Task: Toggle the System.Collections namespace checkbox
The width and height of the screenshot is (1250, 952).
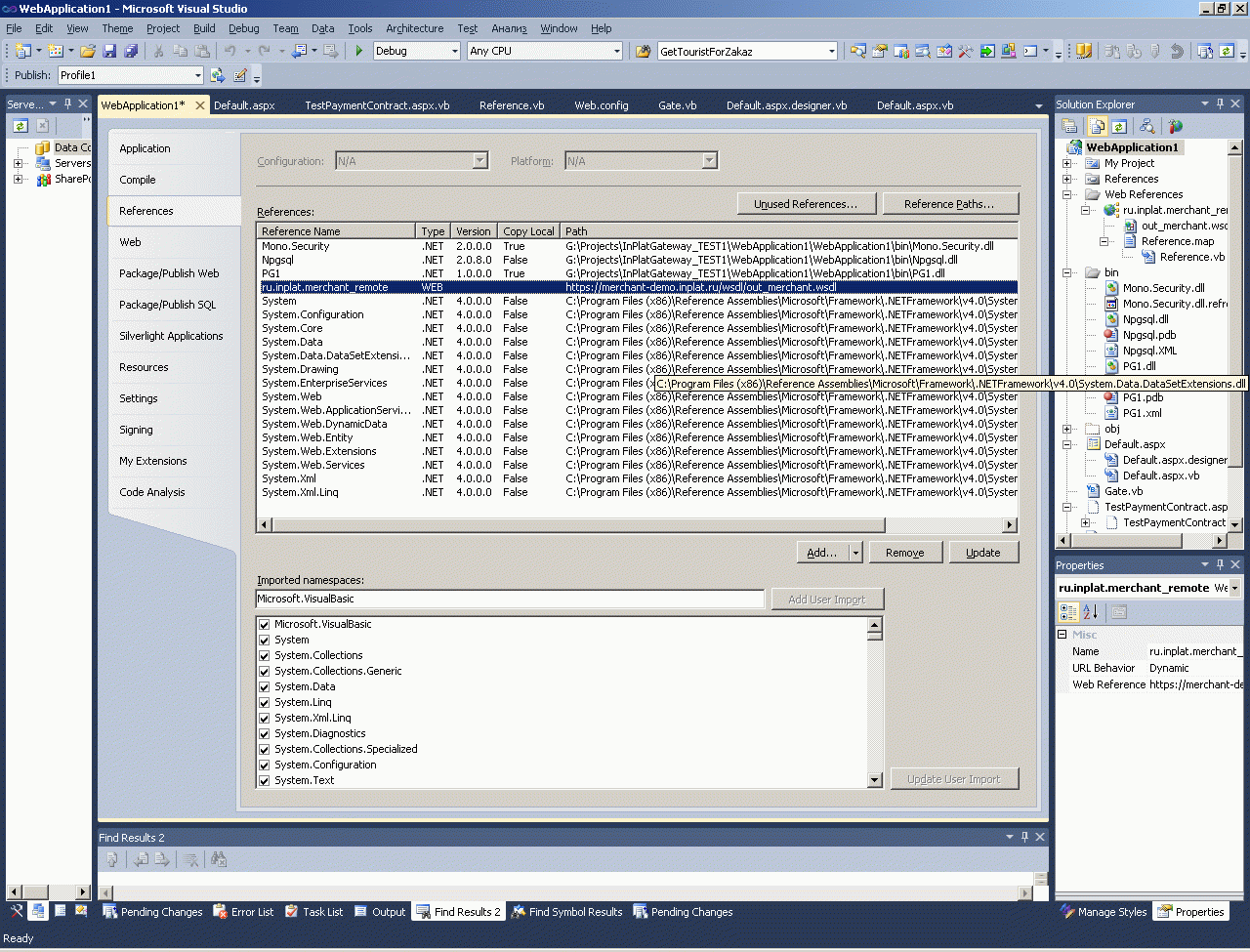Action: [264, 656]
